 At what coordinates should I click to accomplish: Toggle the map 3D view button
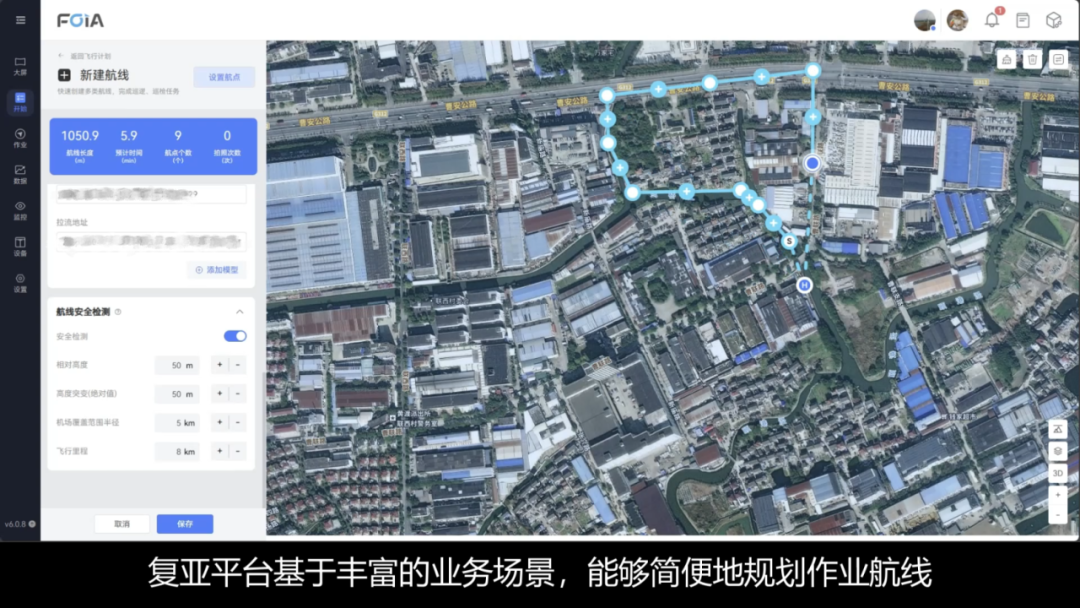1058,473
